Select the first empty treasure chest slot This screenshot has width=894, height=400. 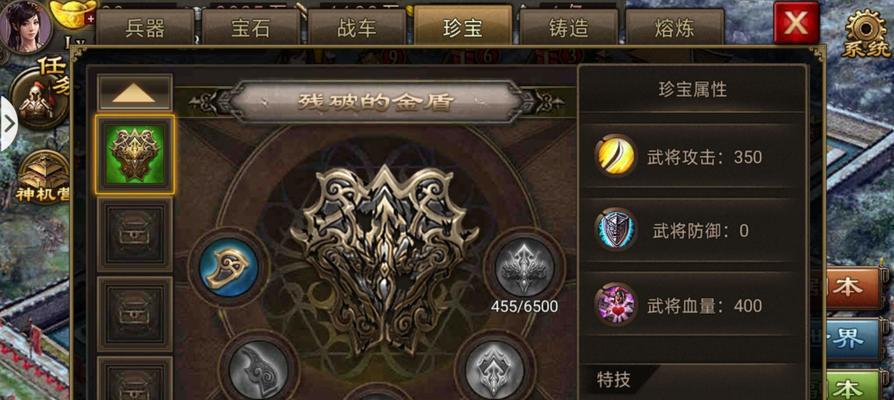[135, 234]
